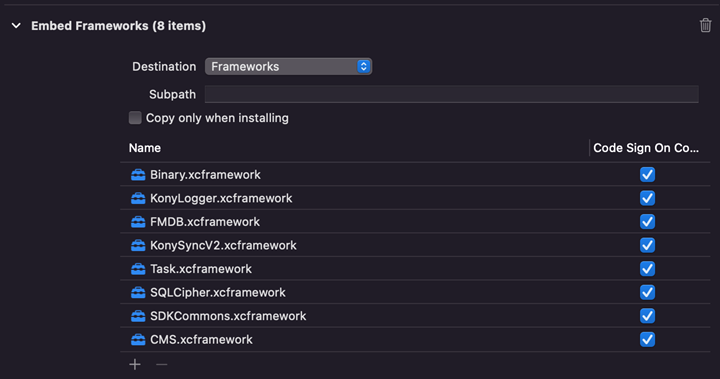Click the Binary.xcframework toolbox icon
The image size is (720, 379).
tap(138, 175)
